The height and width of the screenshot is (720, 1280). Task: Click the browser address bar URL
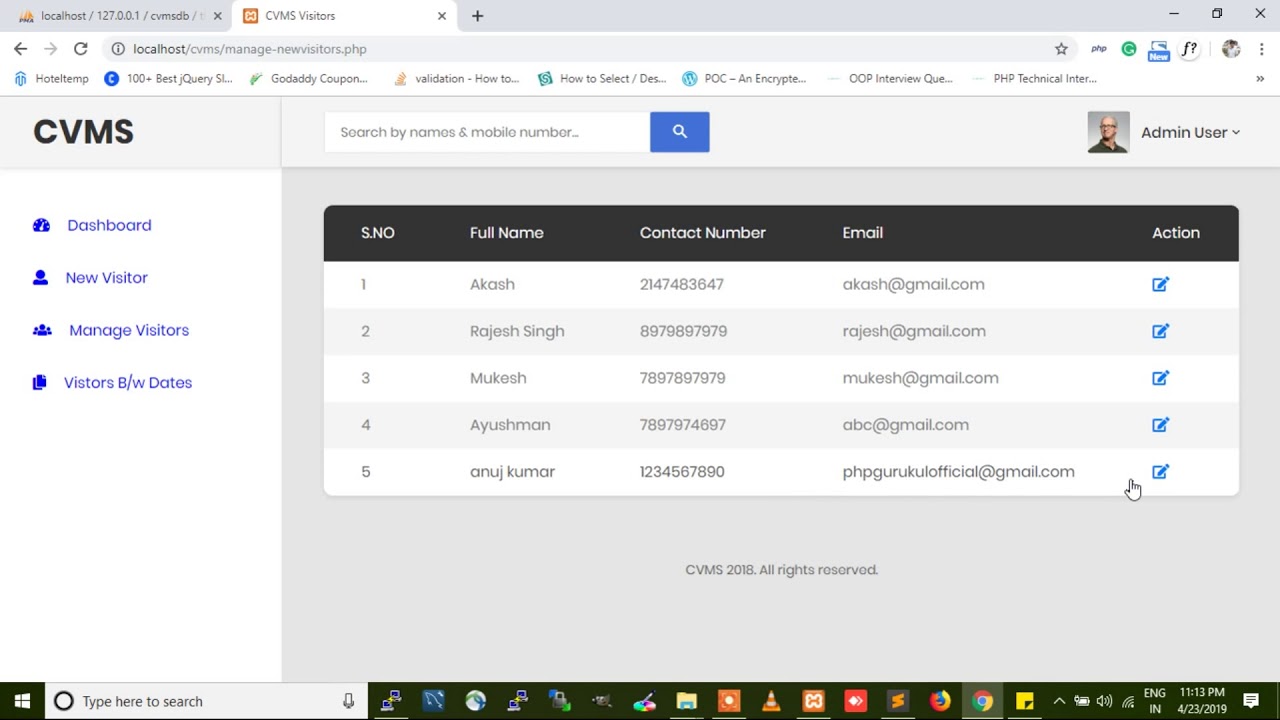click(x=250, y=49)
